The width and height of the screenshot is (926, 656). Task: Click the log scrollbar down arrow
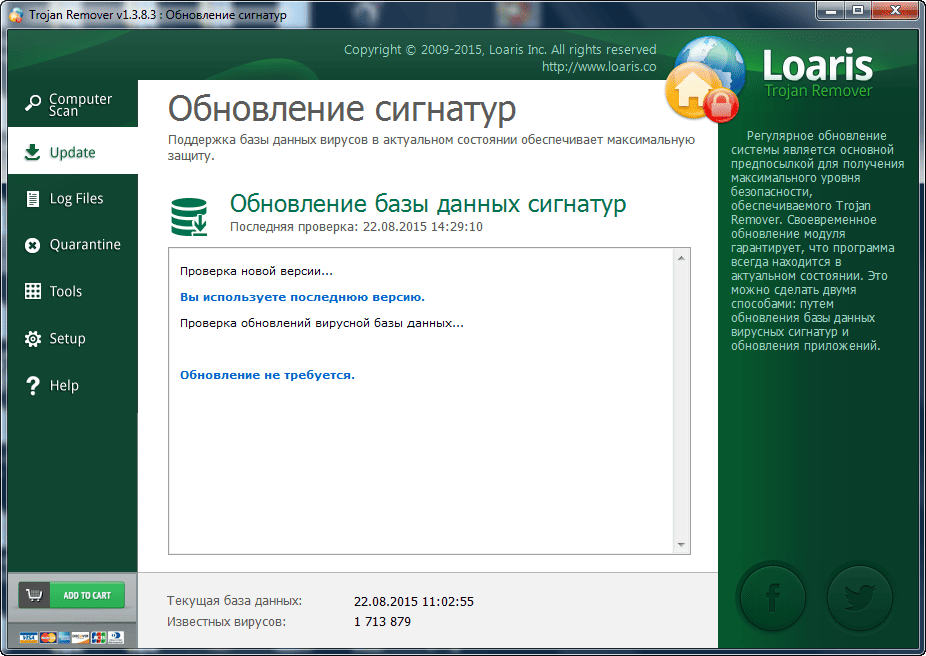(681, 544)
